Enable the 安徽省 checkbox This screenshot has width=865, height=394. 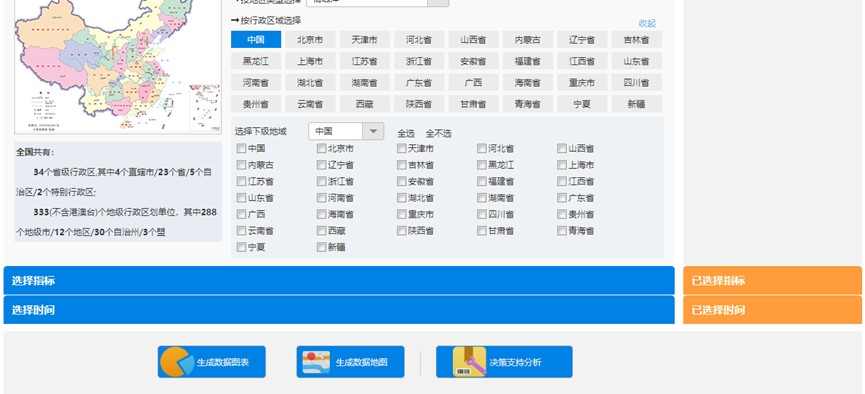(x=402, y=182)
